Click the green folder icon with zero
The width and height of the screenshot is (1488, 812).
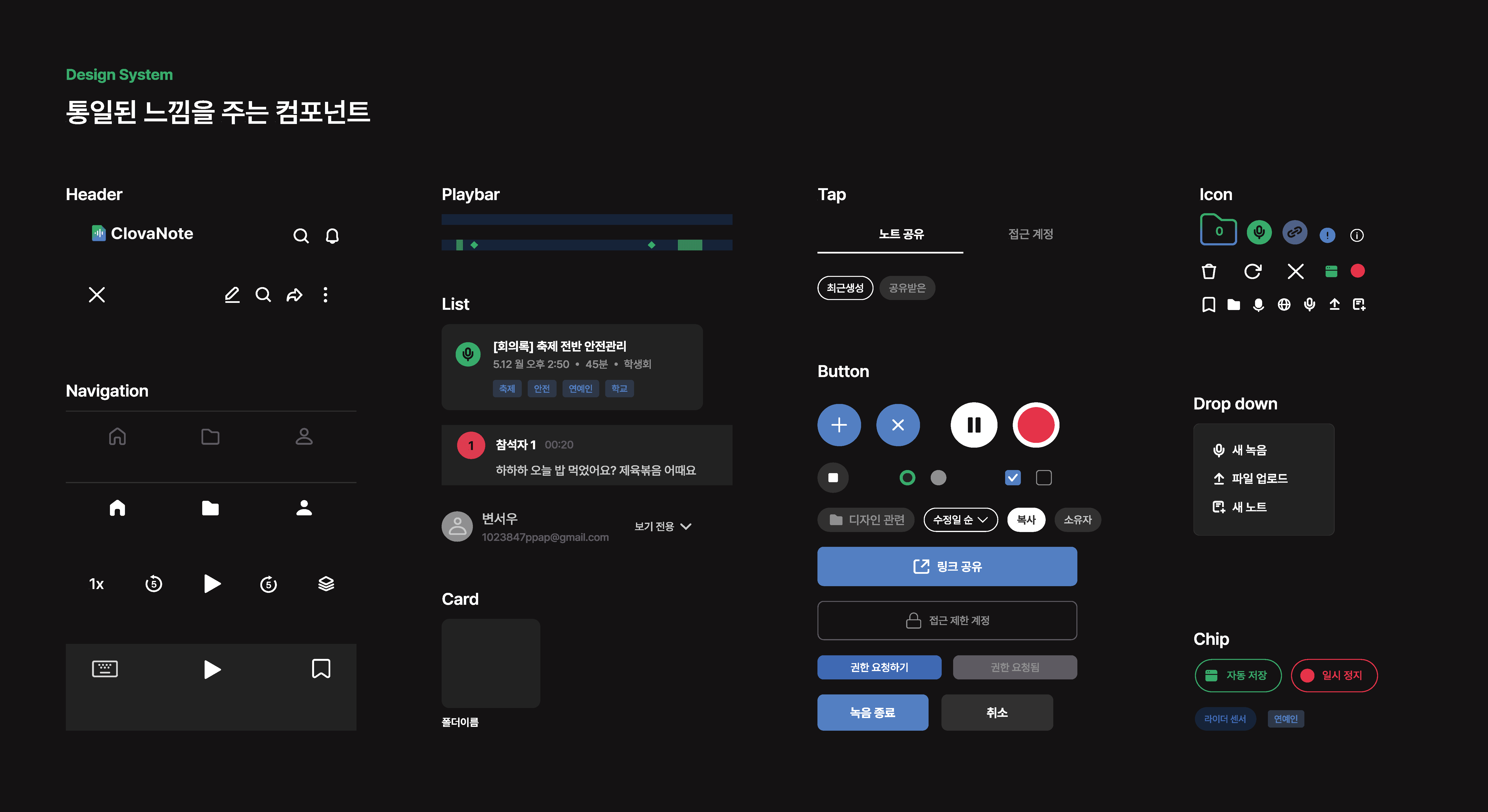click(1218, 230)
